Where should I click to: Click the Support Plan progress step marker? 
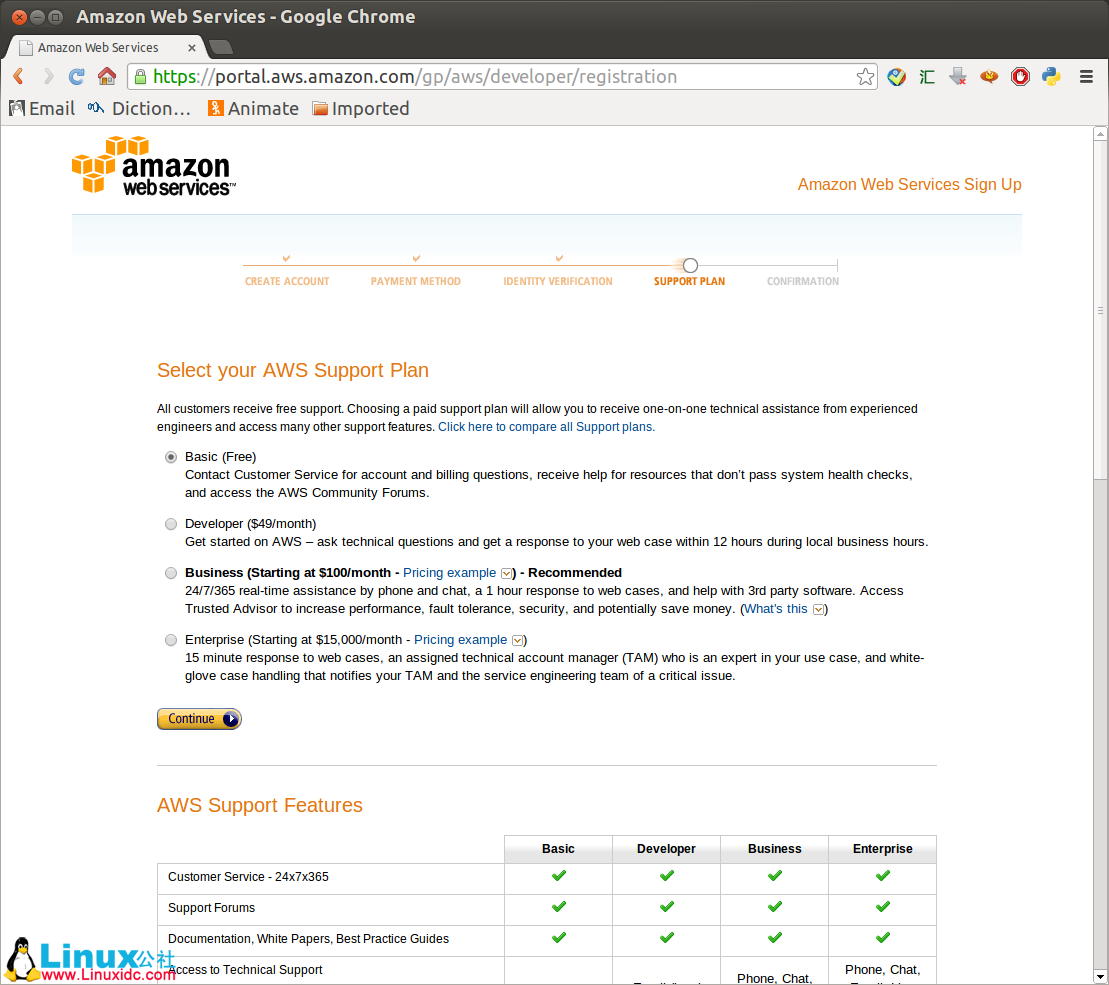(690, 265)
